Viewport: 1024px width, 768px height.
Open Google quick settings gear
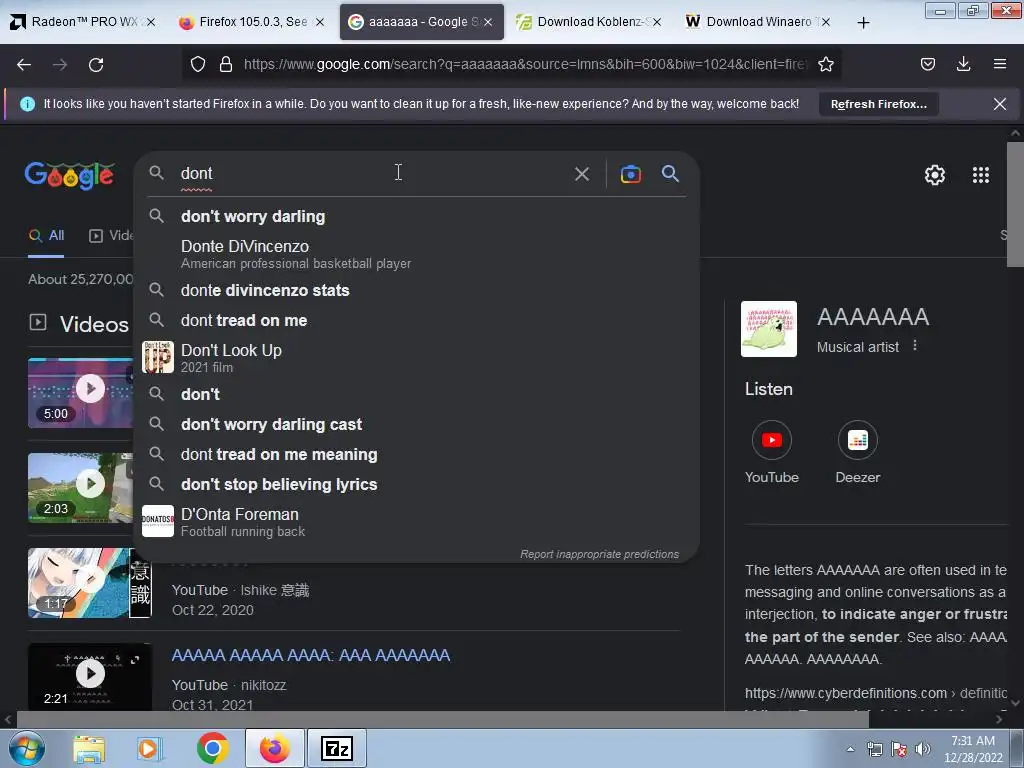935,175
